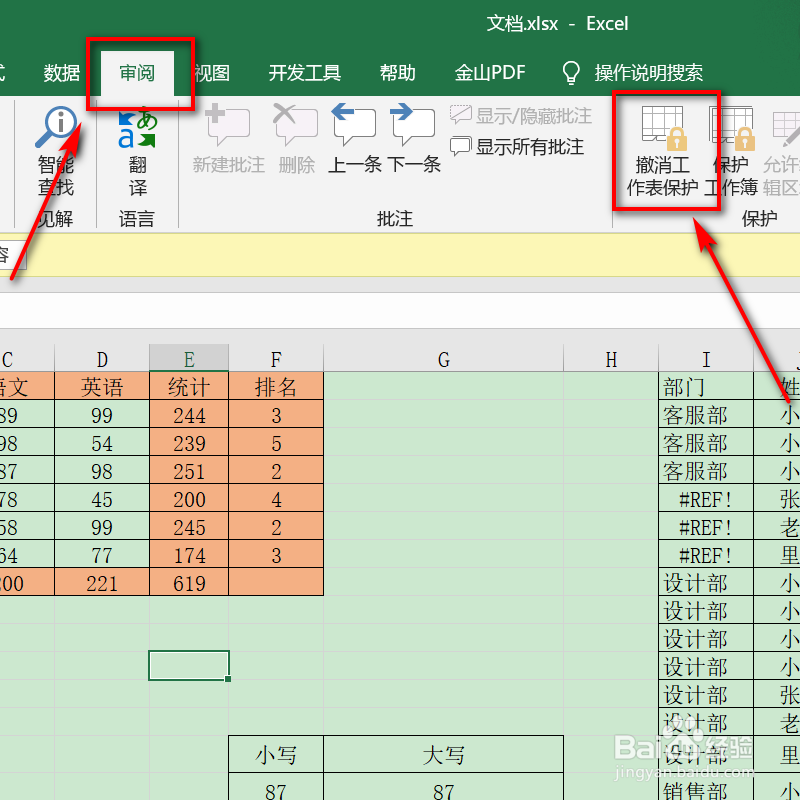This screenshot has height=800, width=800.
Task: Select column G header
Action: point(443,358)
